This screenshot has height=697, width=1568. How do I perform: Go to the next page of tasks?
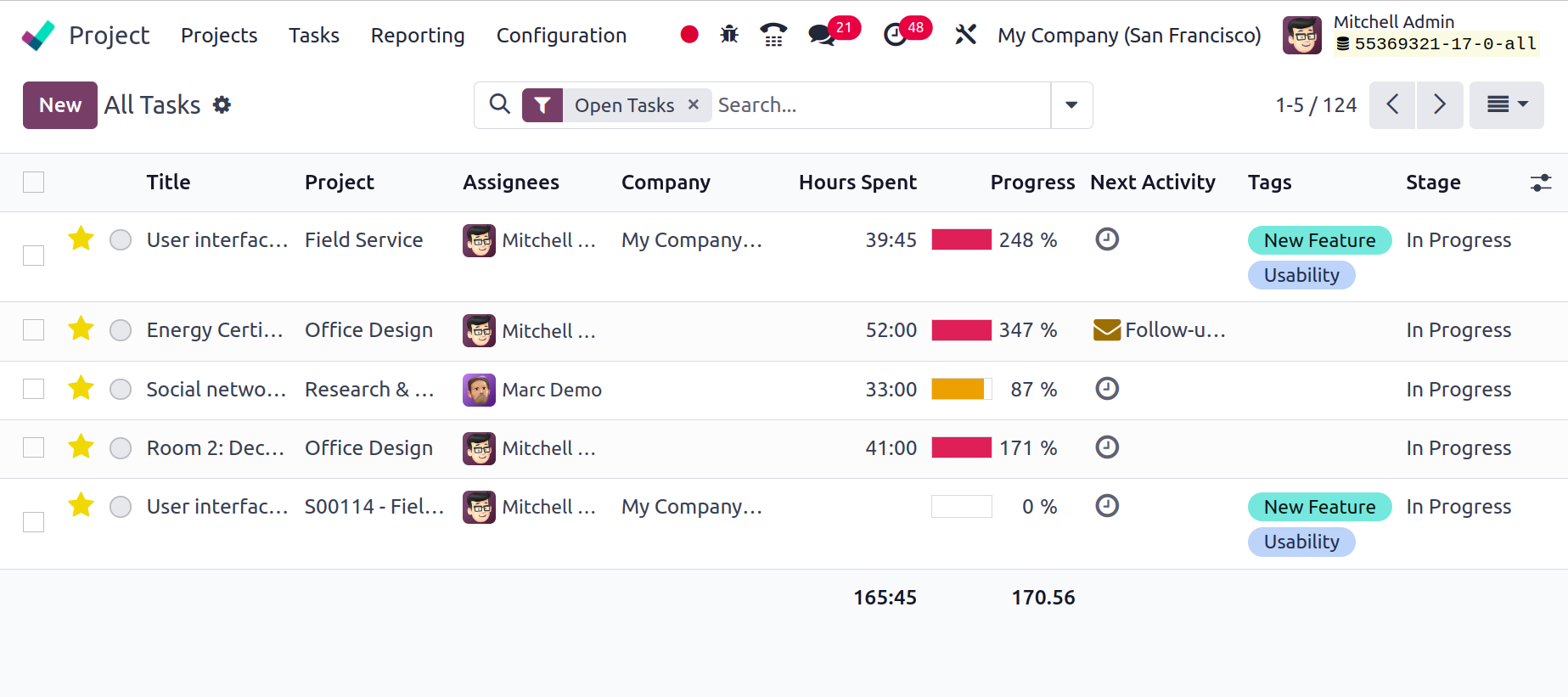tap(1440, 105)
